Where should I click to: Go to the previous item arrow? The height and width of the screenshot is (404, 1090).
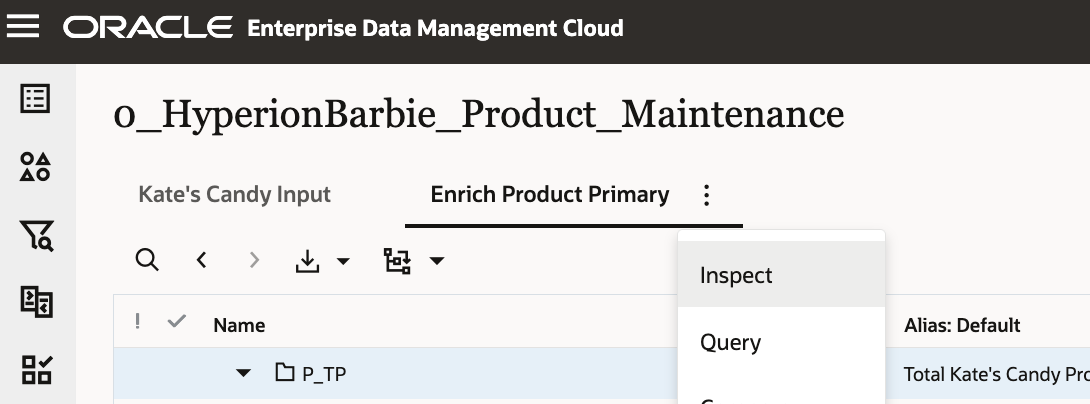(202, 261)
